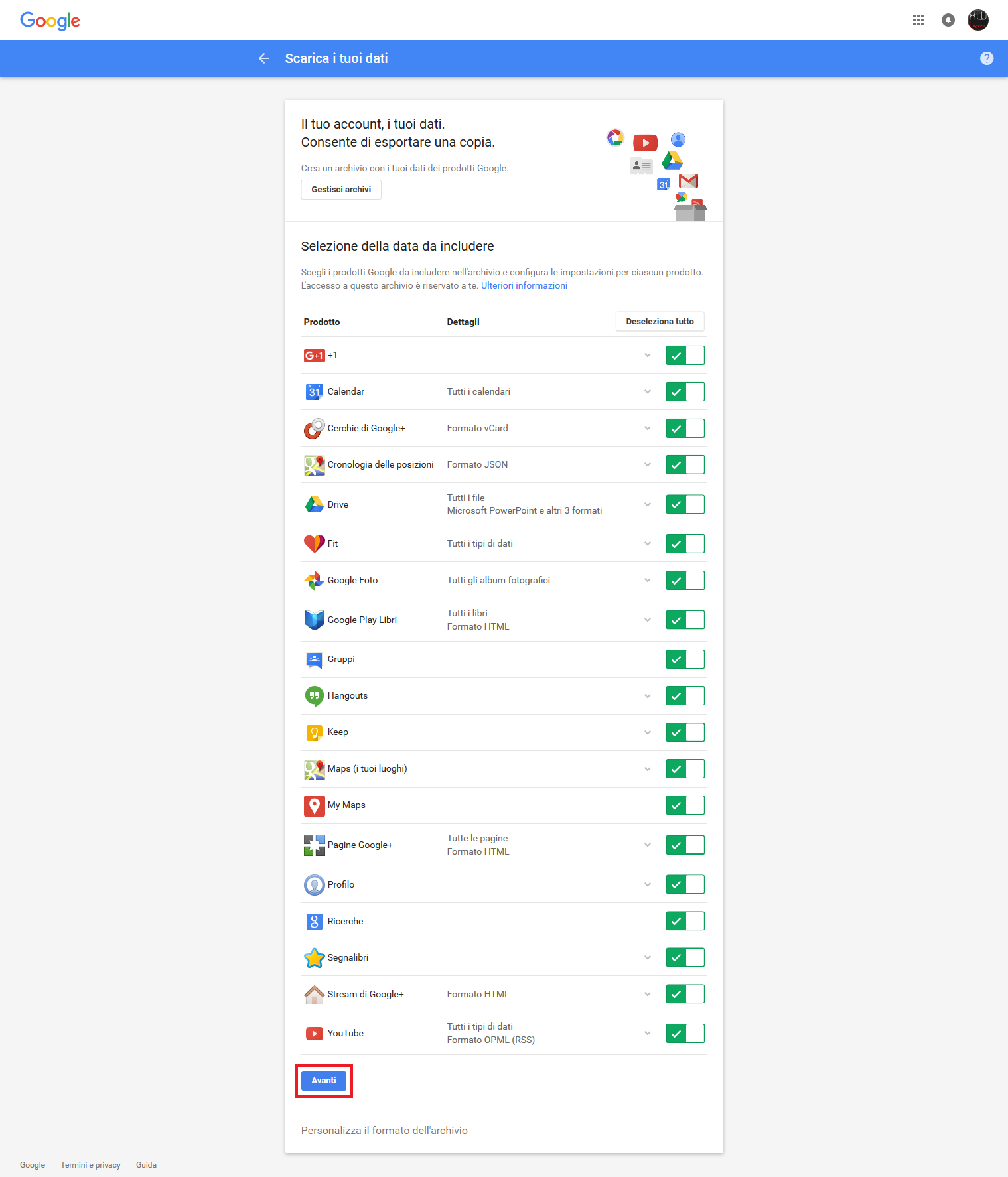This screenshot has height=1177, width=1008.
Task: Disable the YouTube export toggle
Action: (x=685, y=1034)
